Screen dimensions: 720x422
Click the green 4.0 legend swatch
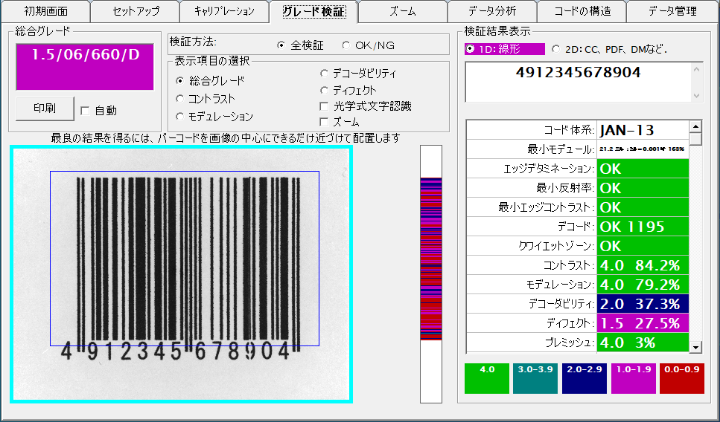[x=487, y=378]
